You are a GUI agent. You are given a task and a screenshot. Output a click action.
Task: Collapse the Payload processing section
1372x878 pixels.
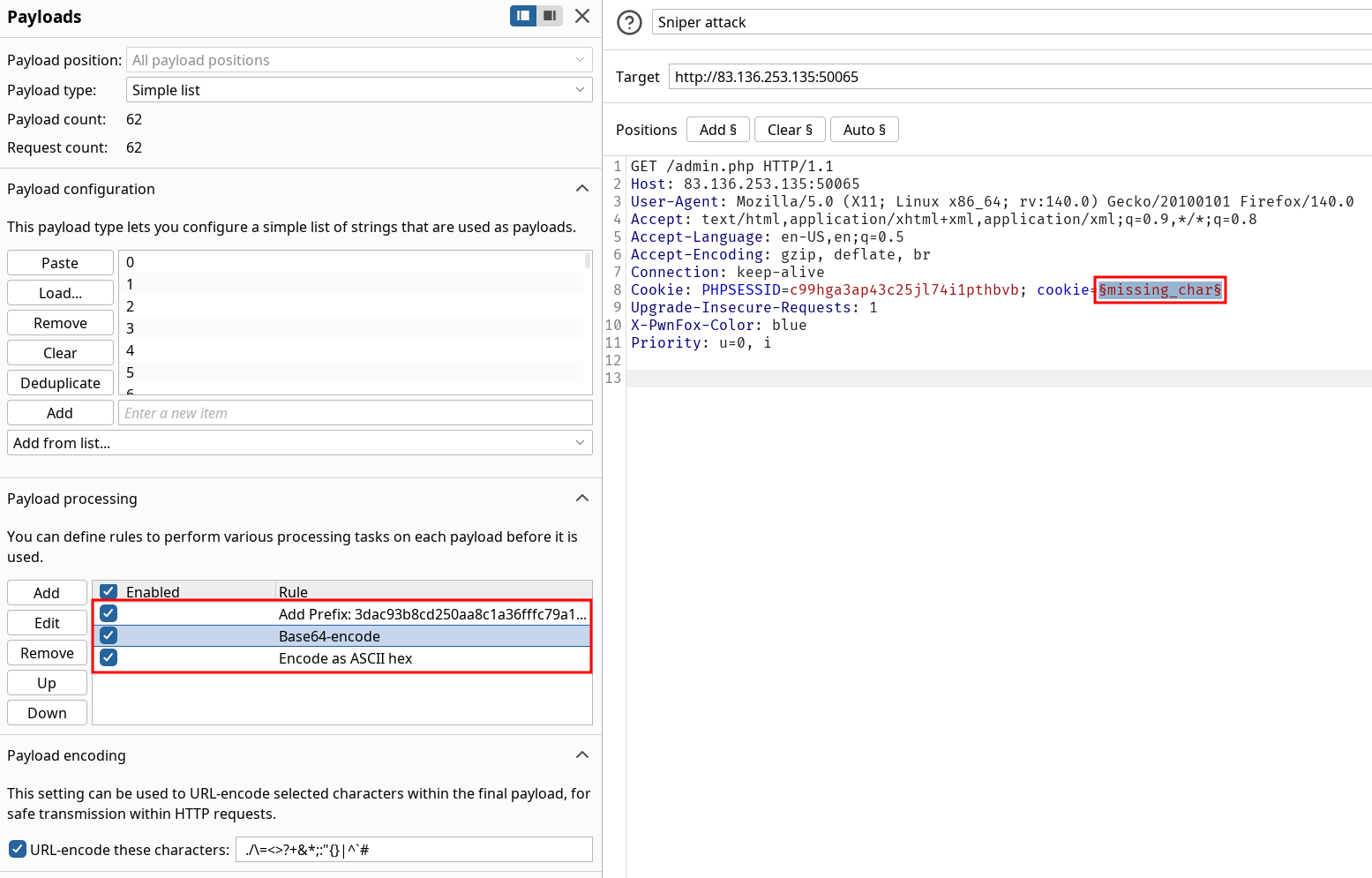pos(581,499)
